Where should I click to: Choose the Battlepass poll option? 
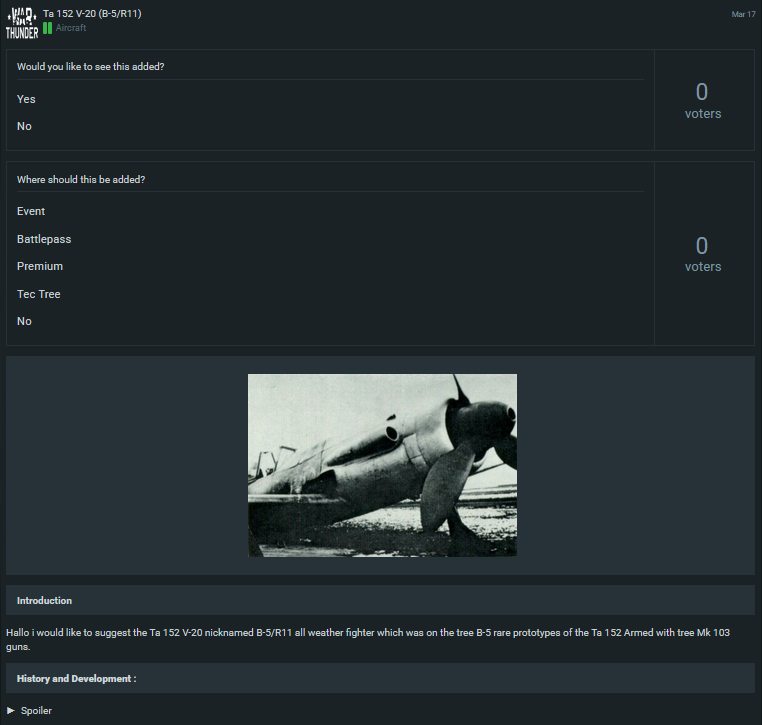[44, 239]
